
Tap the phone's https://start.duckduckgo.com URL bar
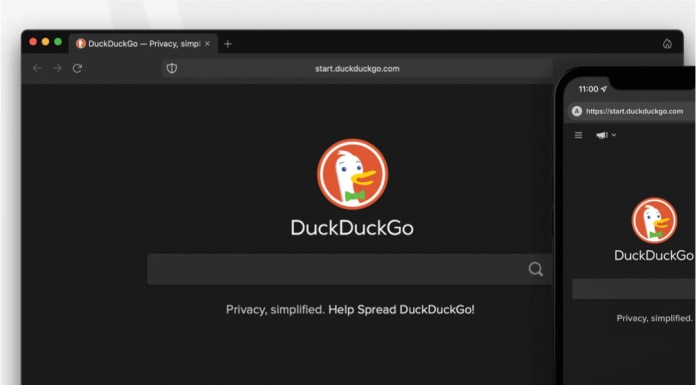[x=632, y=111]
